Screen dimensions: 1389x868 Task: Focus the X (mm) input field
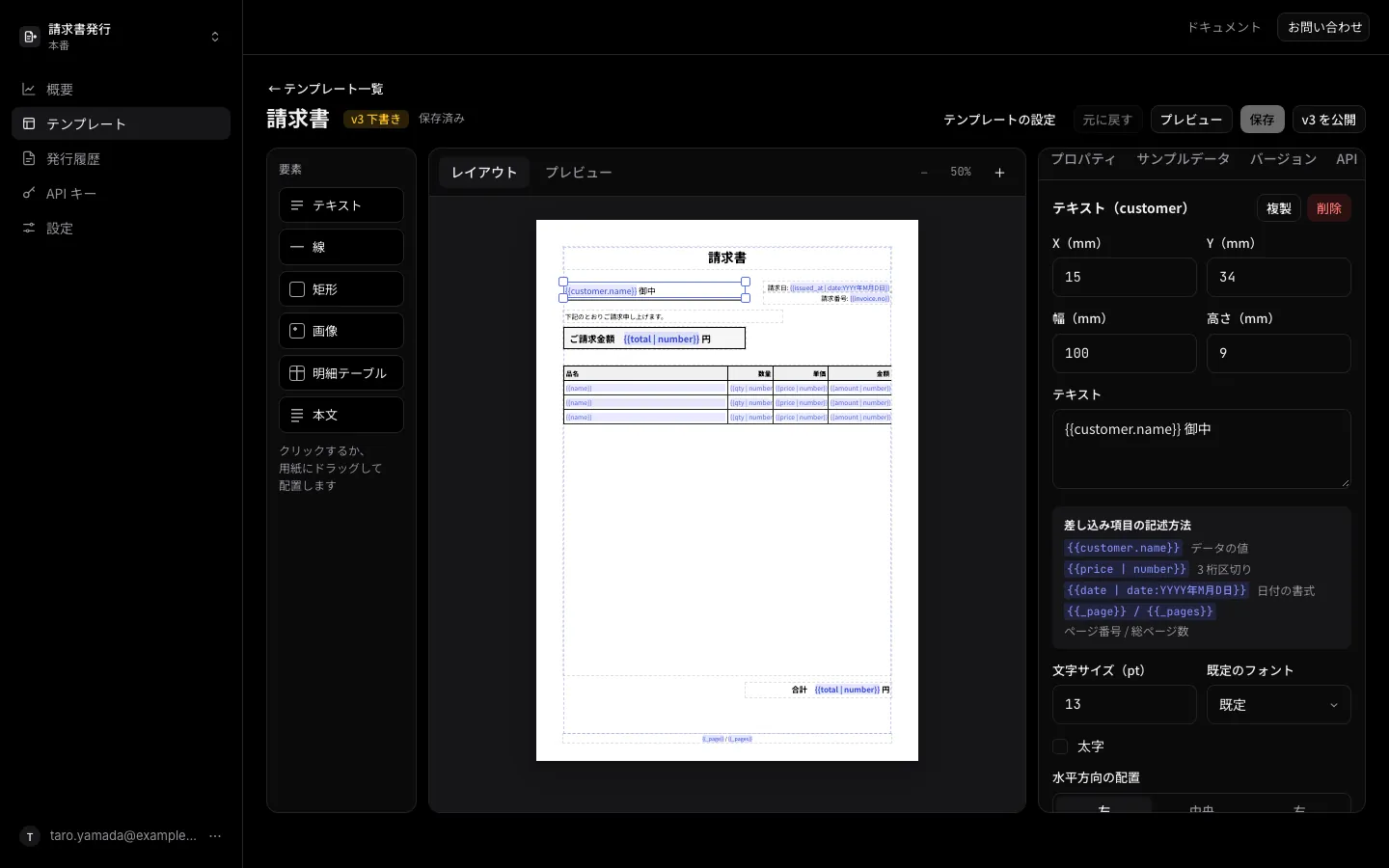[x=1125, y=278]
